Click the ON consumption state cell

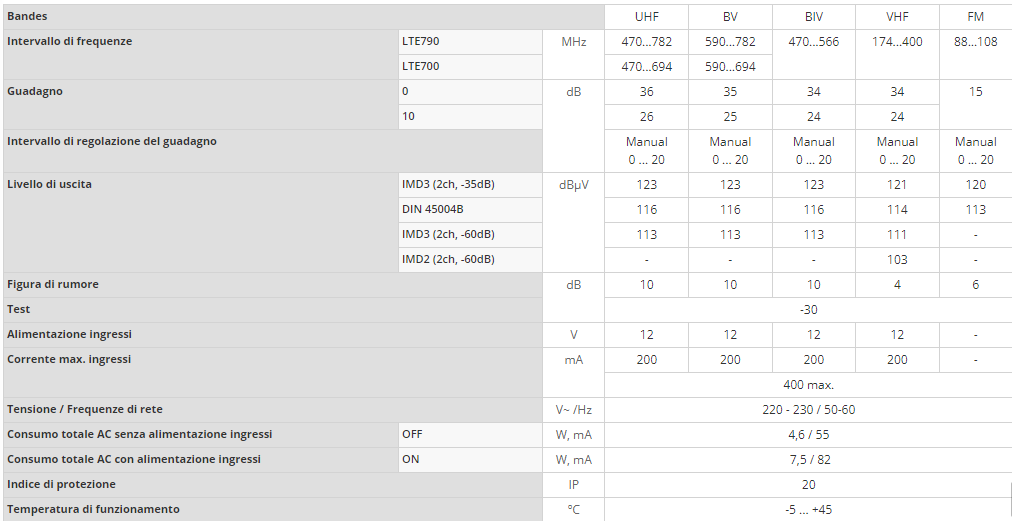[x=410, y=460]
